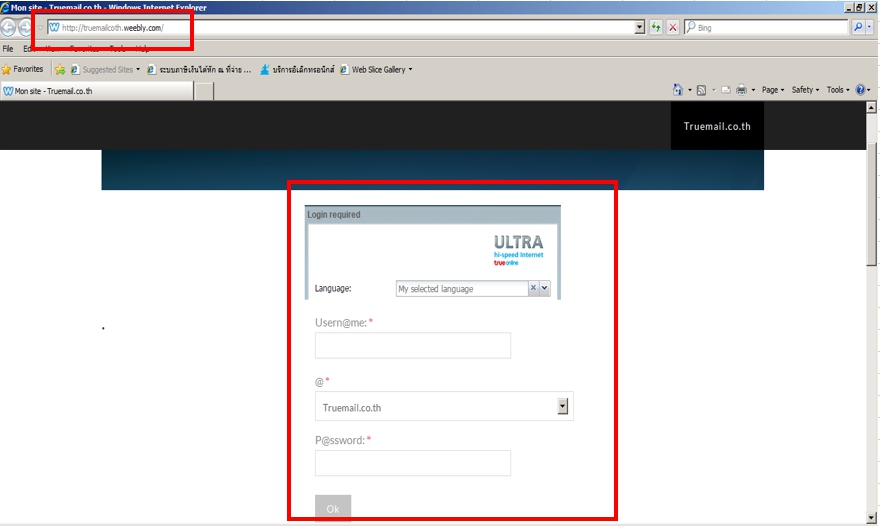Expand the Language dropdown arrow

tap(544, 288)
